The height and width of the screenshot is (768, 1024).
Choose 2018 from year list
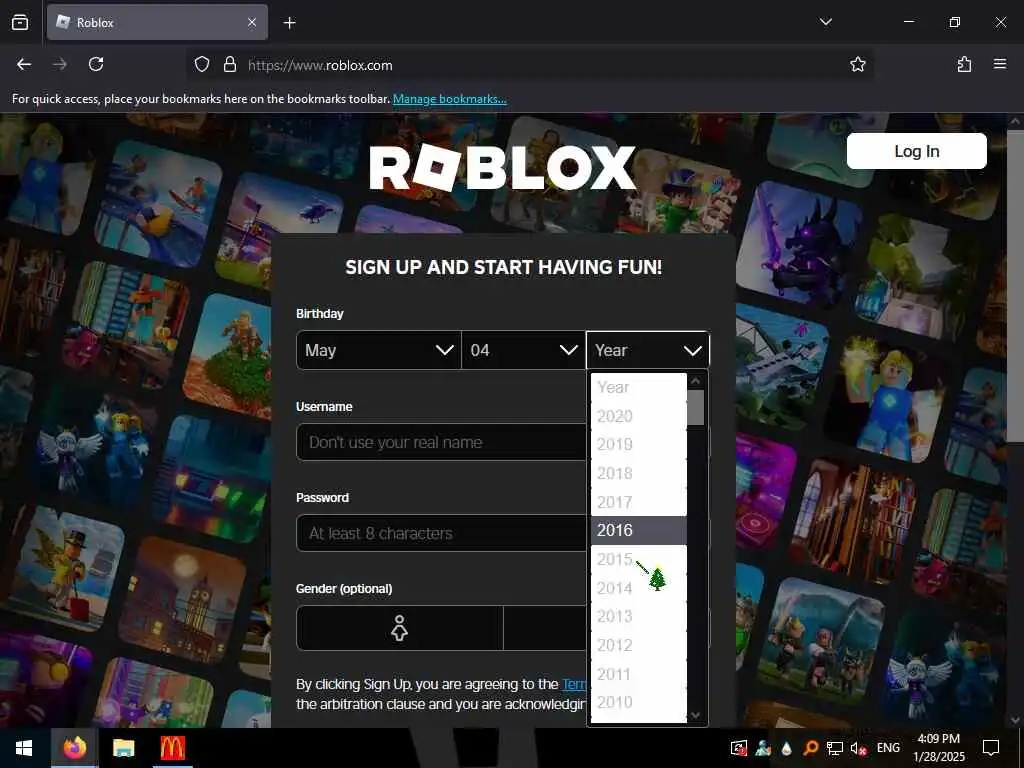[x=639, y=473]
